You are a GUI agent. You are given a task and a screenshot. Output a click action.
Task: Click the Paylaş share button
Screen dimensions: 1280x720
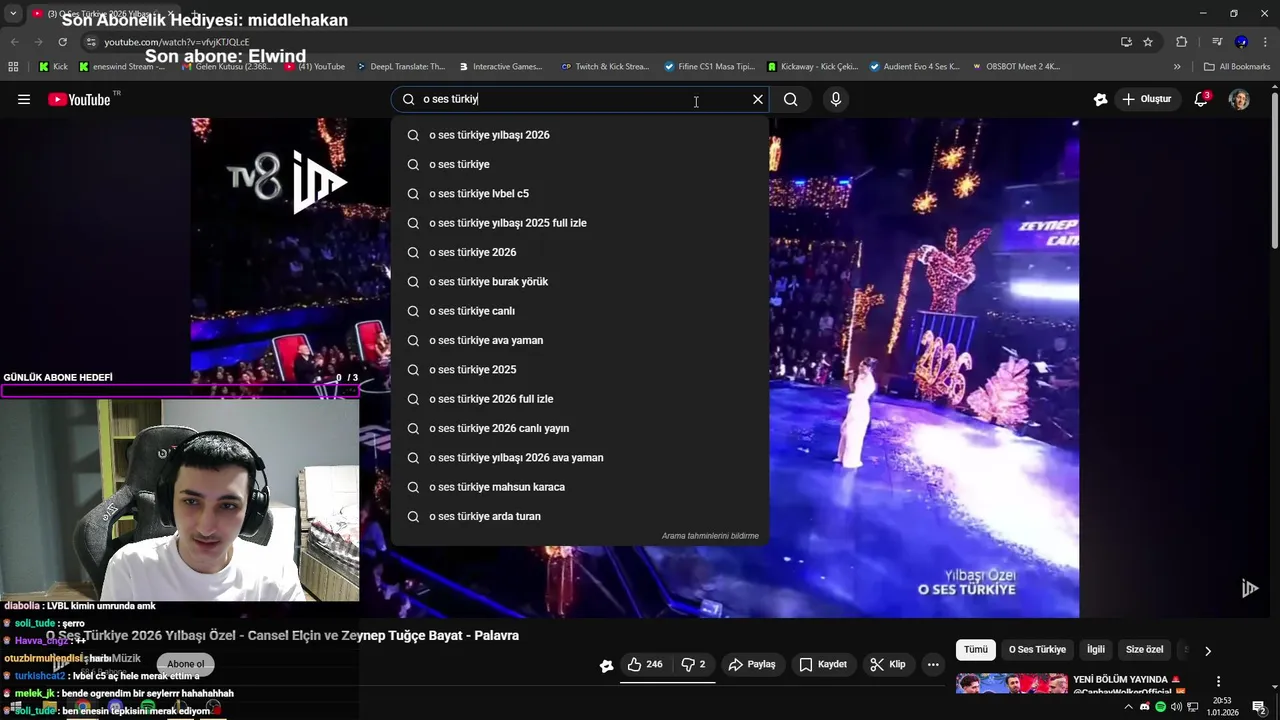point(752,664)
